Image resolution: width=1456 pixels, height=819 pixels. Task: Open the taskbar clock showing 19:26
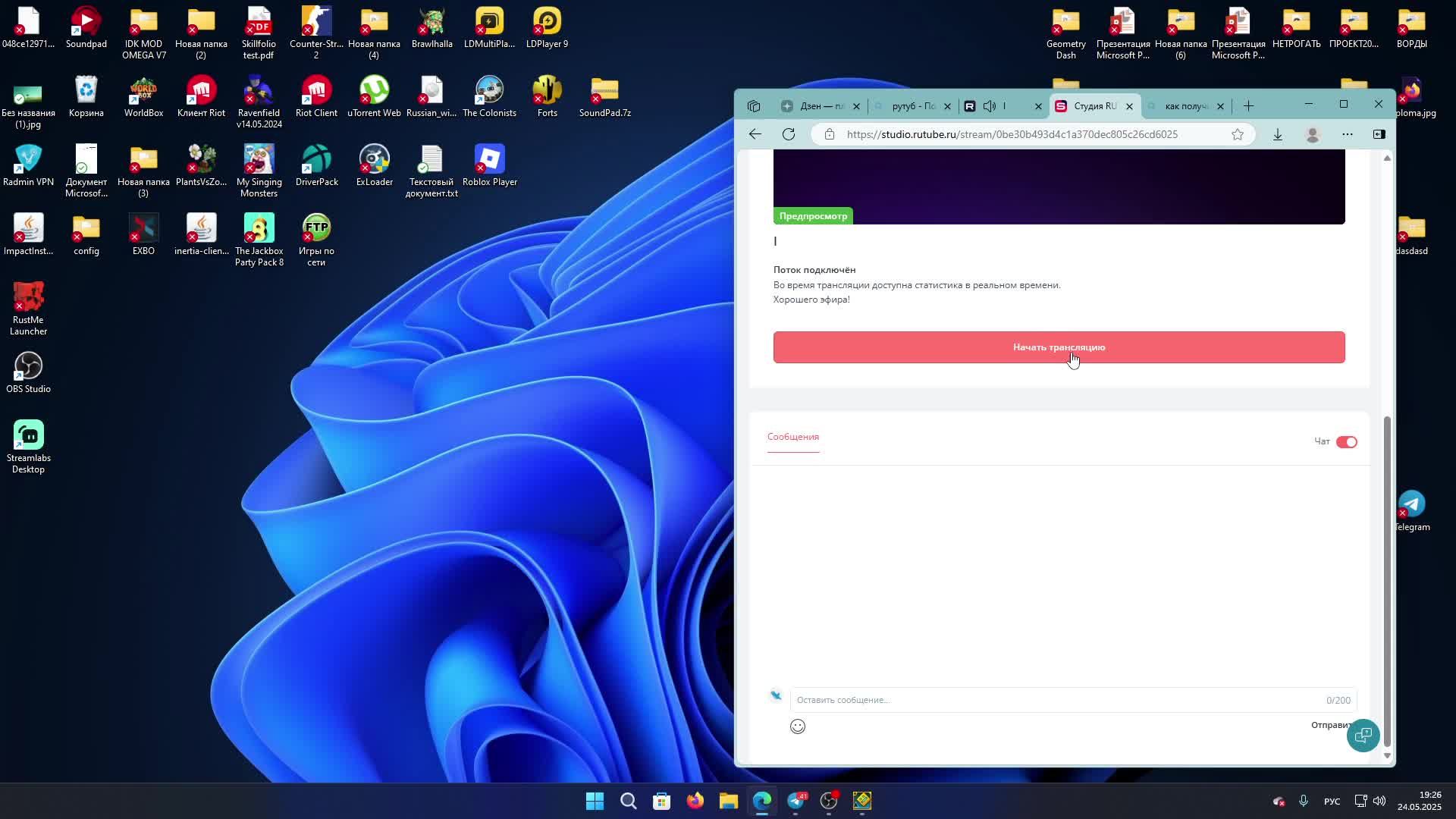coord(1420,801)
